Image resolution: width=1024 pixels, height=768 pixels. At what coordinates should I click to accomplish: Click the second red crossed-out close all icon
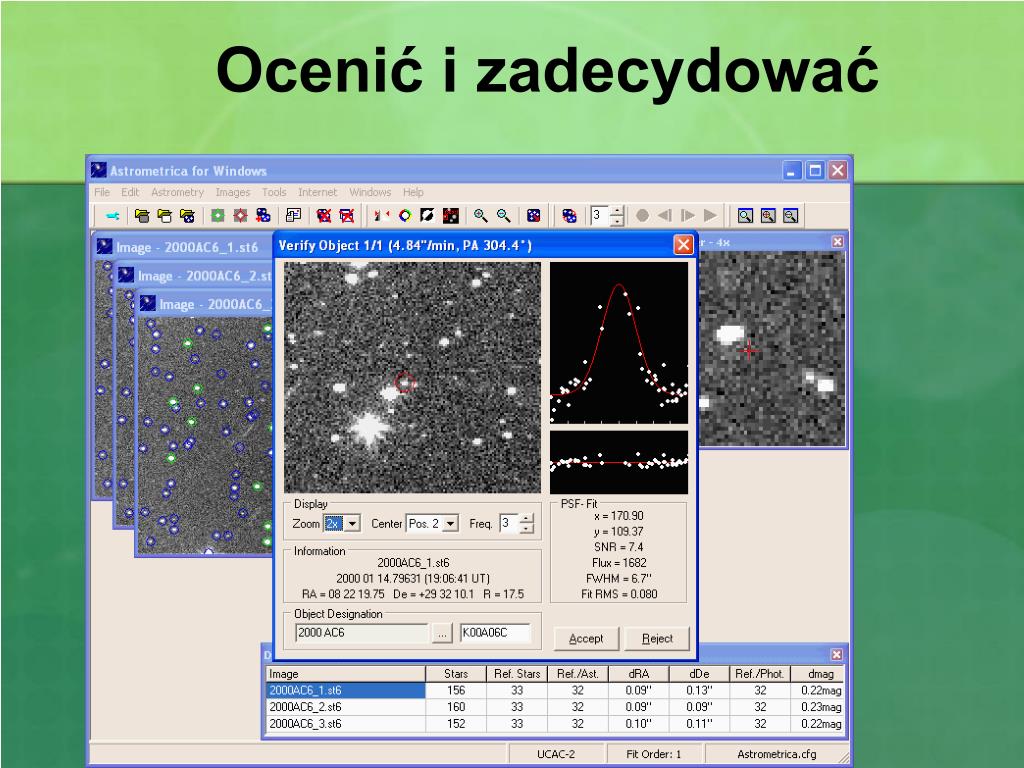(347, 216)
